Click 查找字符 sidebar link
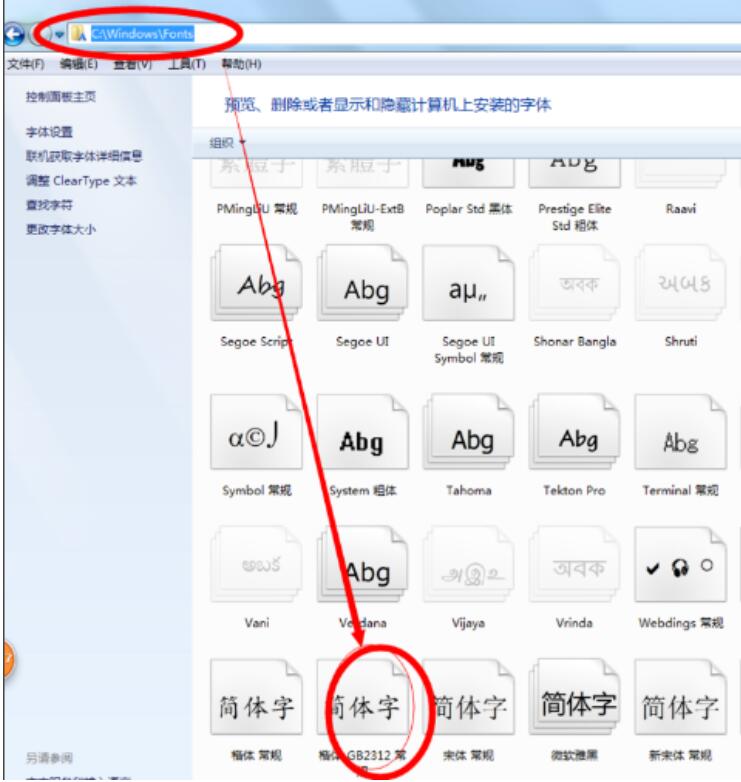The width and height of the screenshot is (741, 782). pyautogui.click(x=49, y=205)
